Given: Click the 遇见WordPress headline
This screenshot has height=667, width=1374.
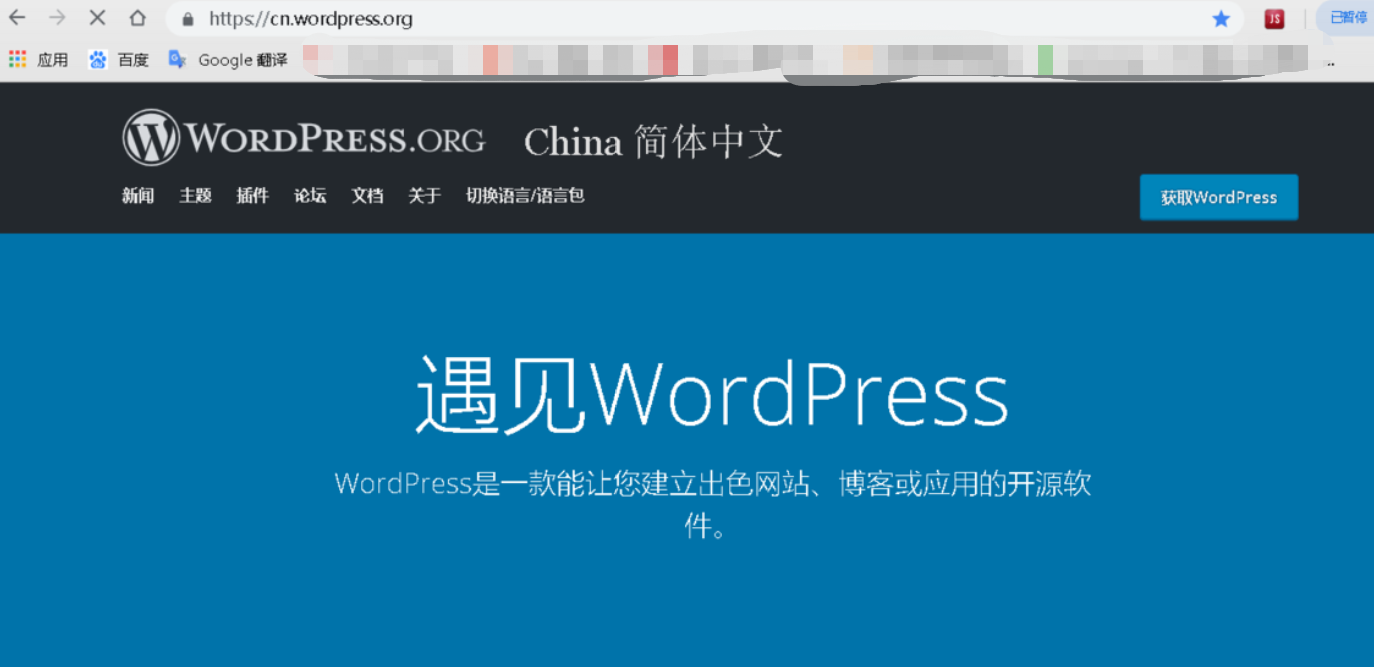Looking at the screenshot, I should click(712, 394).
